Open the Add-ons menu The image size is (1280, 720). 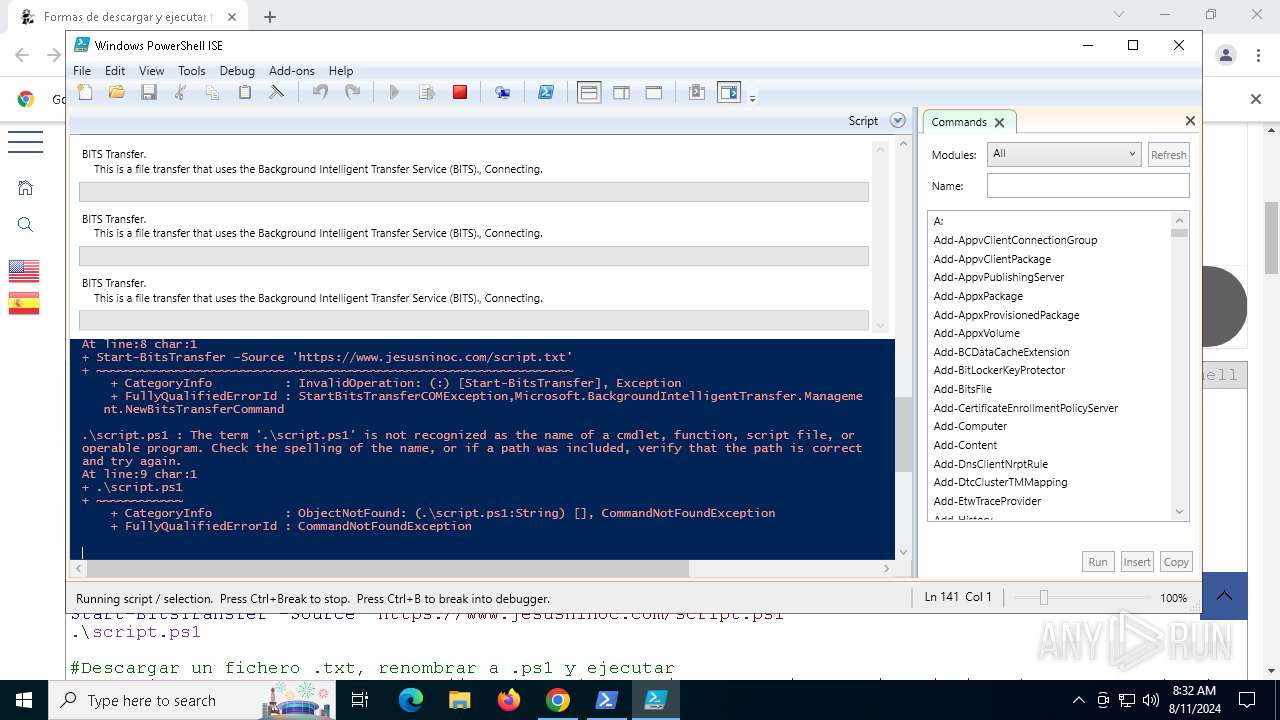(x=292, y=71)
